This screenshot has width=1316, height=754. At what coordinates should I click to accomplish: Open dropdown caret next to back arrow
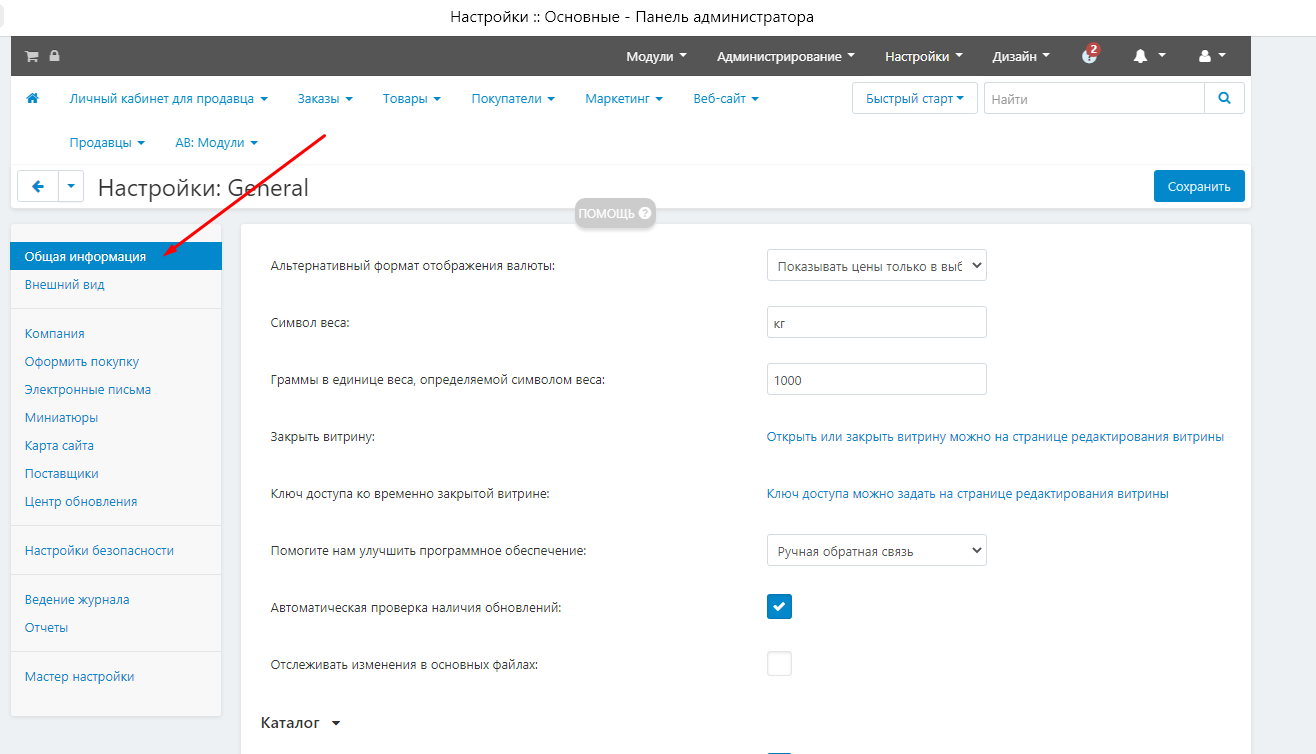tap(71, 186)
